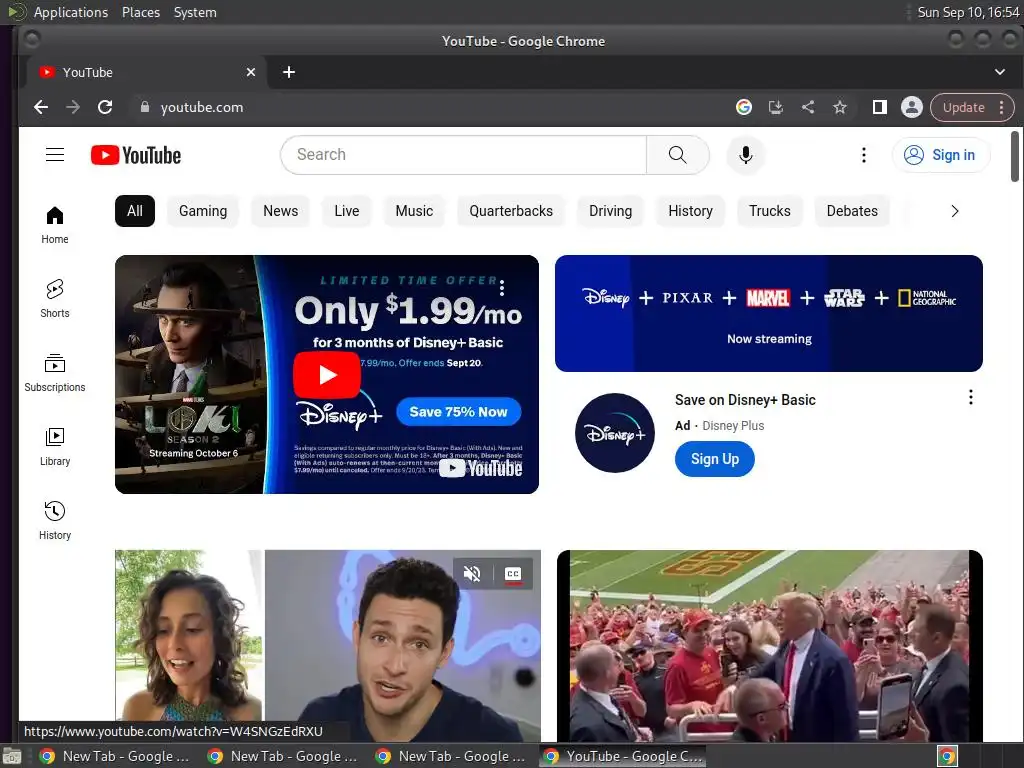Click the install app icon in address bar
The height and width of the screenshot is (768, 1024).
tap(776, 107)
